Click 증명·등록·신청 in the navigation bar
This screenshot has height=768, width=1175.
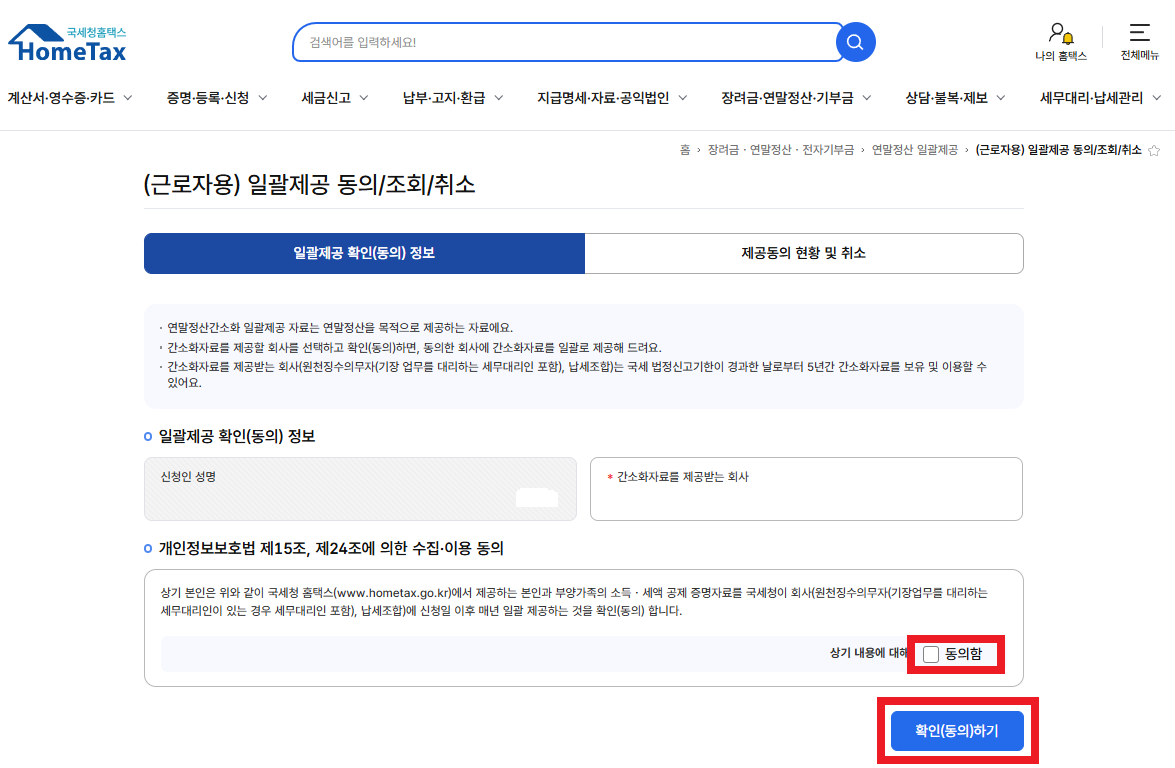[x=210, y=97]
